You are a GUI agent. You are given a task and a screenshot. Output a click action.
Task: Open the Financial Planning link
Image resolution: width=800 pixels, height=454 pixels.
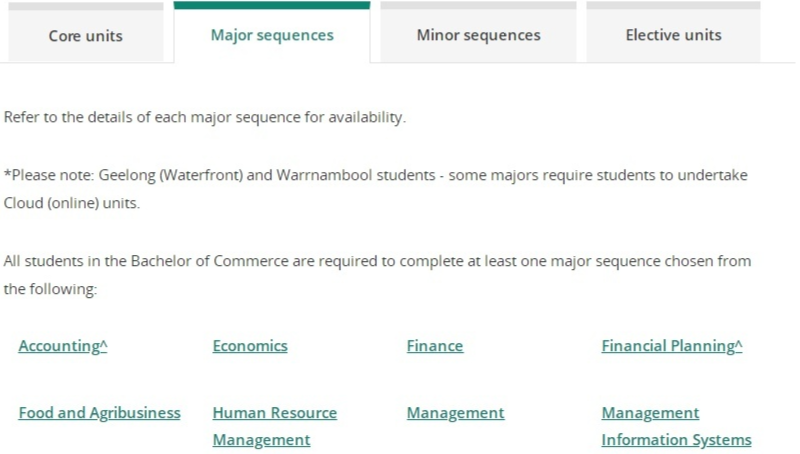[x=672, y=346]
